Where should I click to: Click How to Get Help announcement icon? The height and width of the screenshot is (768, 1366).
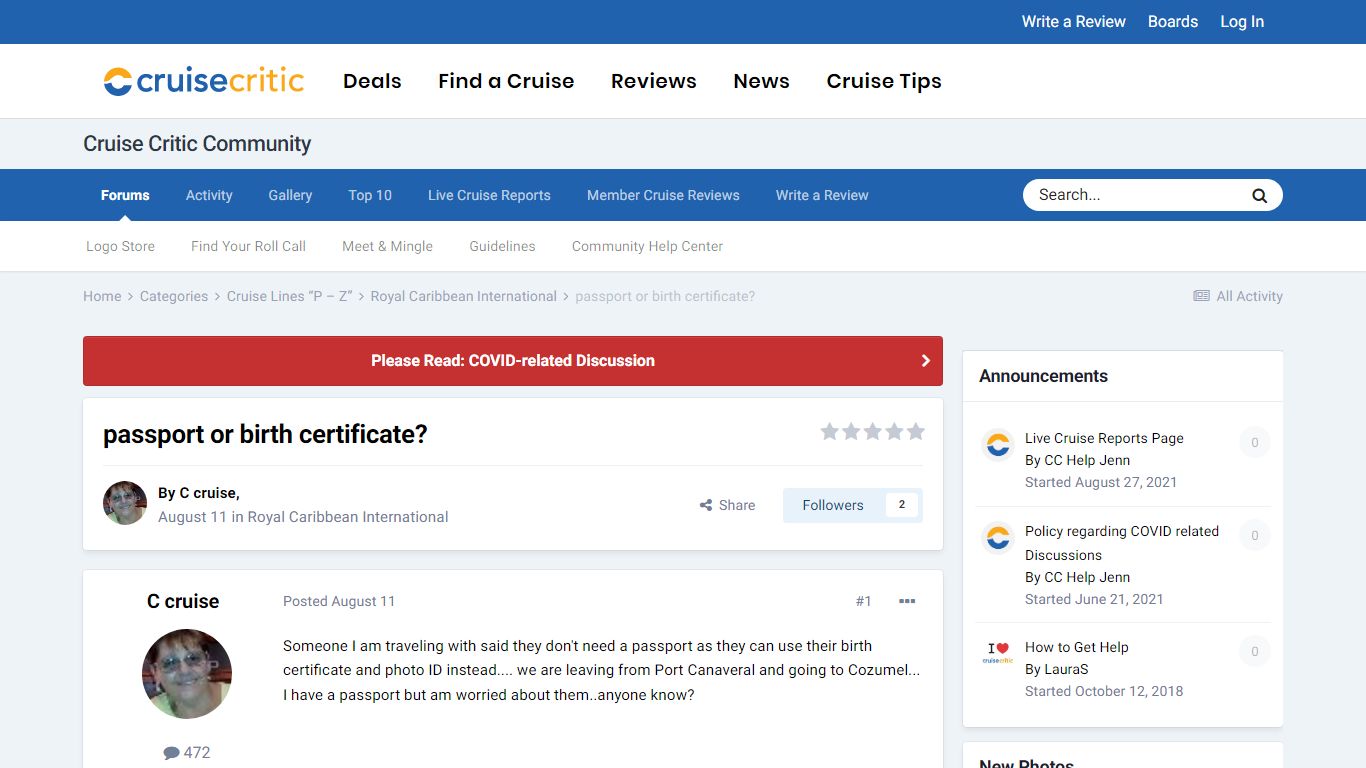point(998,653)
